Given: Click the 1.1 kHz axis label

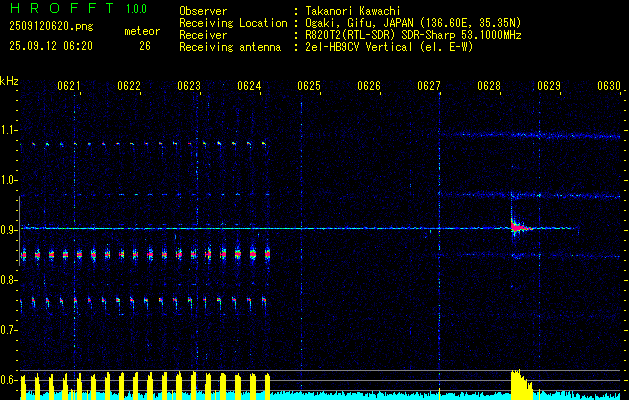Looking at the screenshot, I should point(8,130).
